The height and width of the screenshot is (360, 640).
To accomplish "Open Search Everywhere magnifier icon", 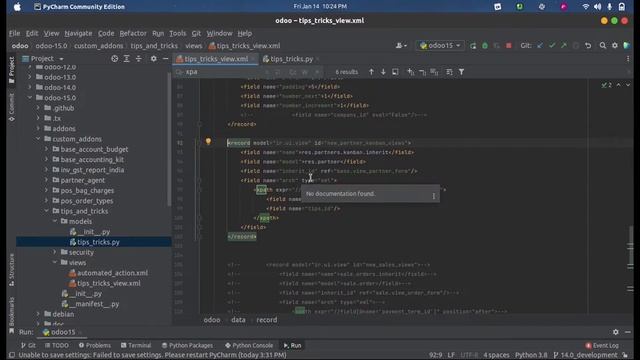I will point(602,46).
